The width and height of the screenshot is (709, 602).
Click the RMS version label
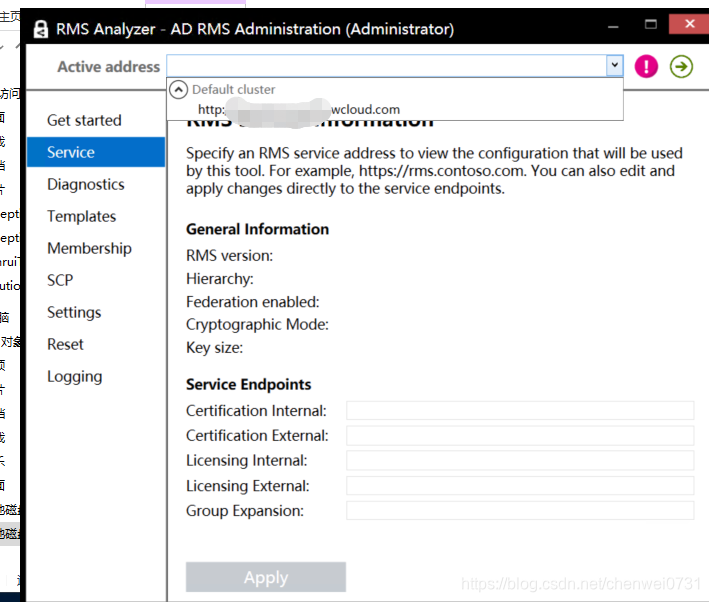pyautogui.click(x=230, y=256)
